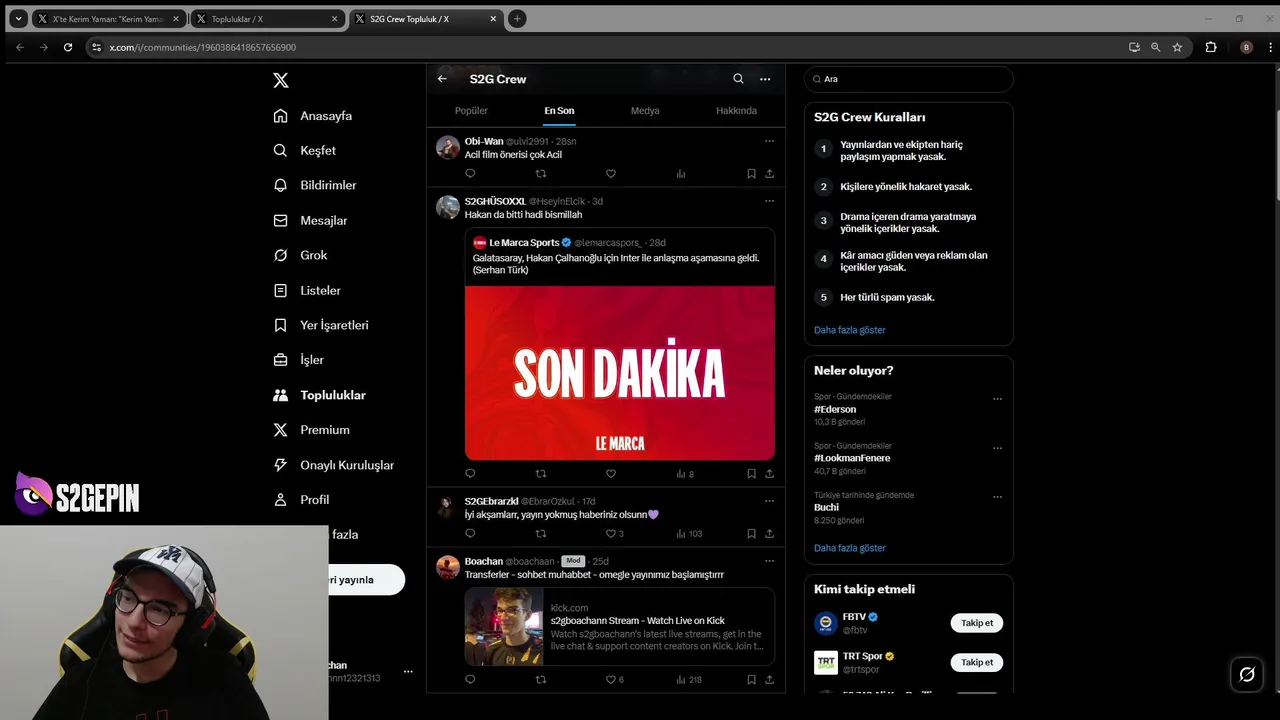Click the Onaylı Kuruluşlar lightning icon
The width and height of the screenshot is (1280, 720).
(281, 465)
